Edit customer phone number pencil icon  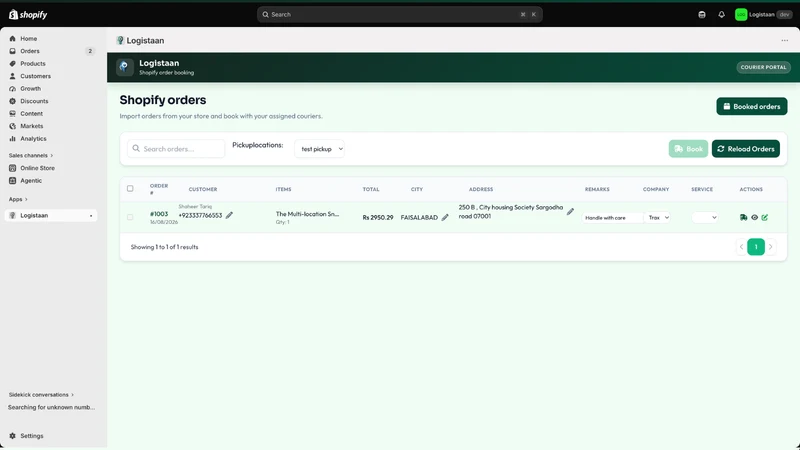pos(230,215)
